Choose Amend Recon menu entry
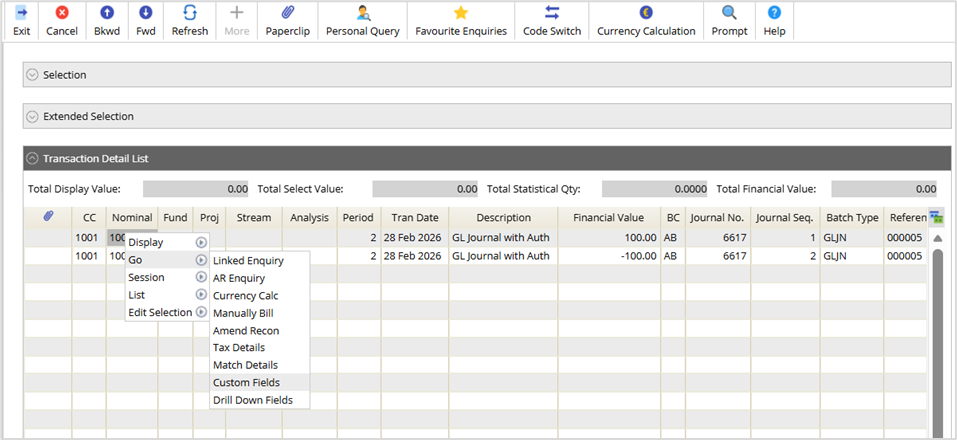957x440 pixels. 259,331
